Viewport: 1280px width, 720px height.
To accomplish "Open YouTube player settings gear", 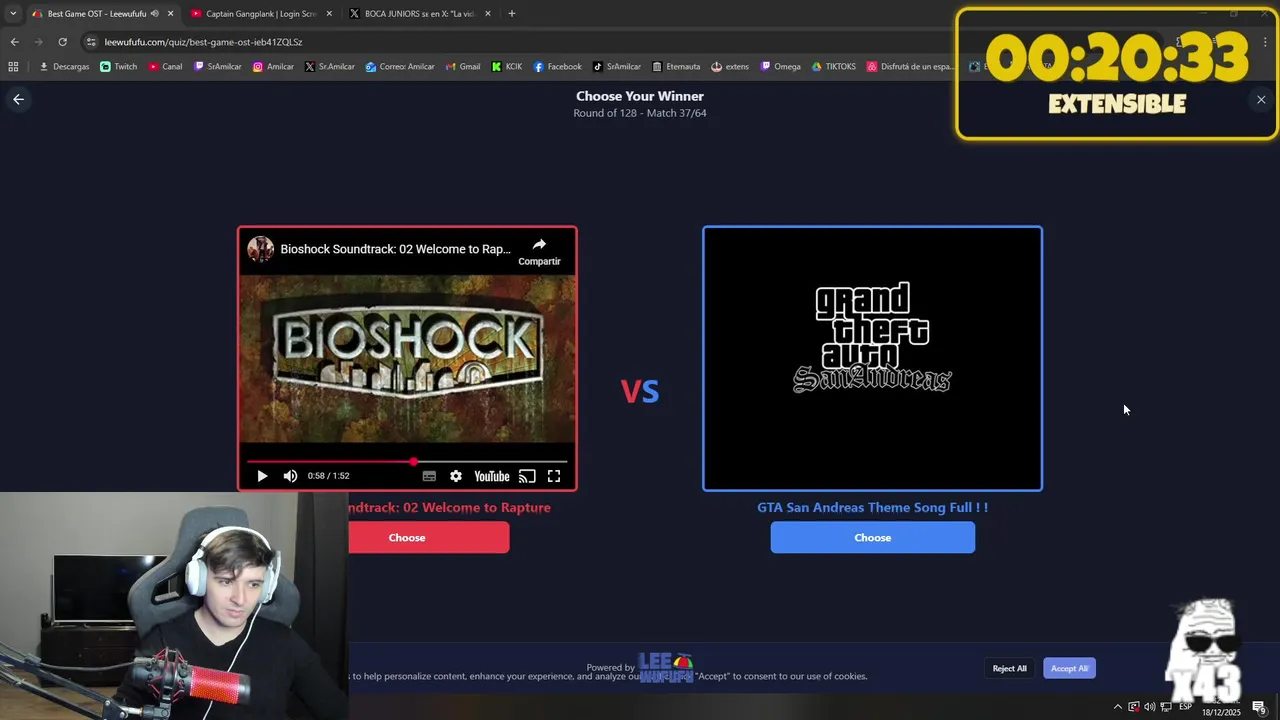I will tap(456, 476).
